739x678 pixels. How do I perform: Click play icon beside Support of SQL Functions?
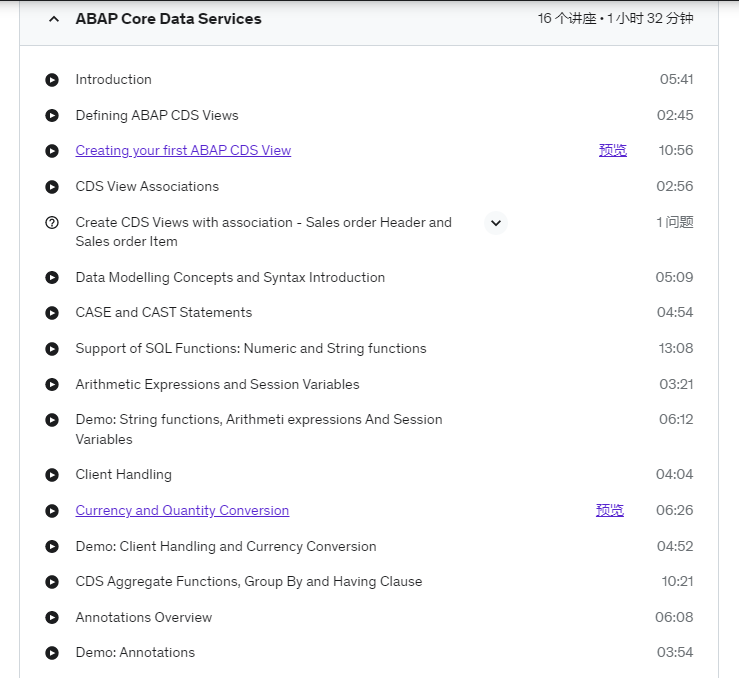coord(52,349)
